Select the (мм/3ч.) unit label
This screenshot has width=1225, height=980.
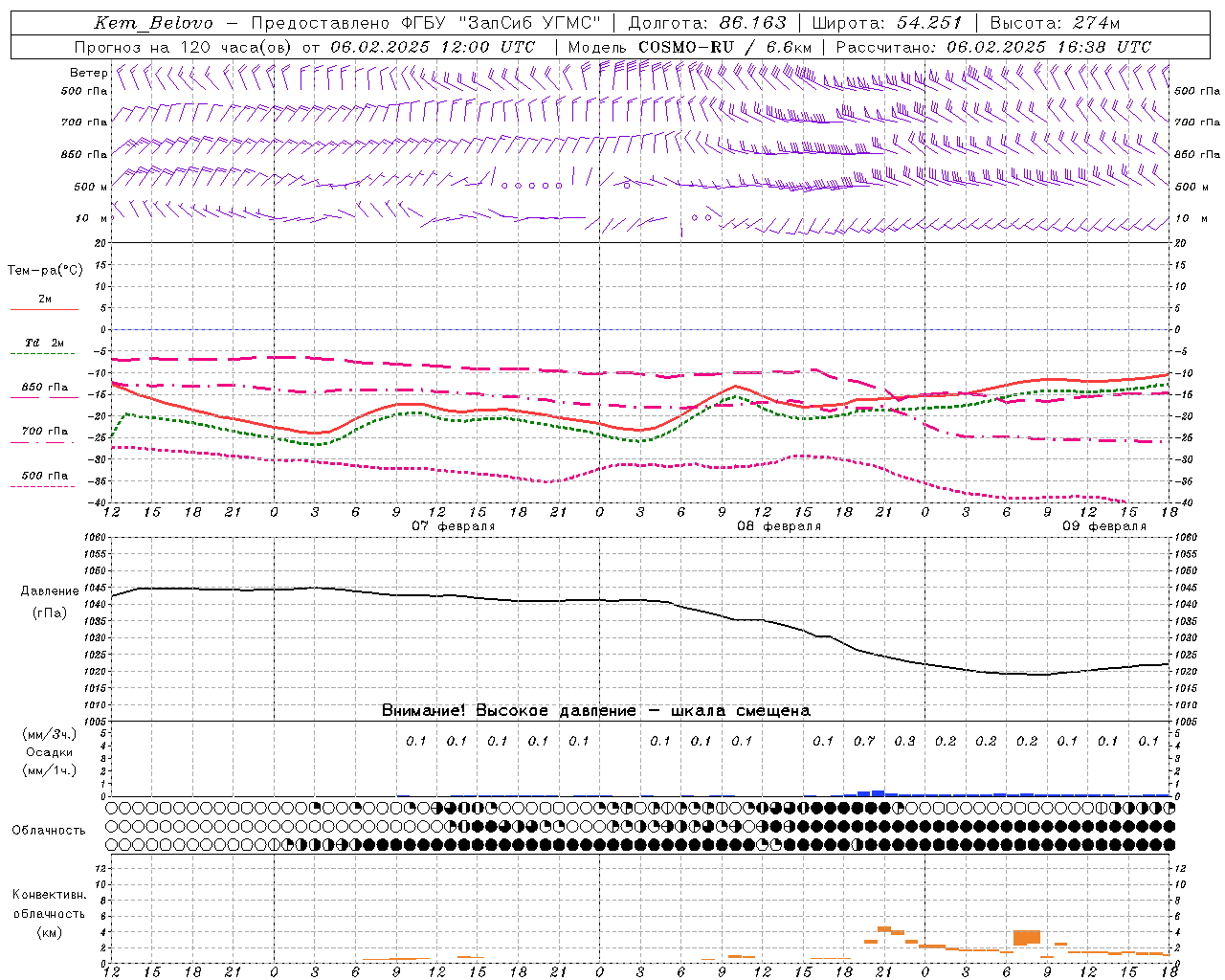(49, 734)
